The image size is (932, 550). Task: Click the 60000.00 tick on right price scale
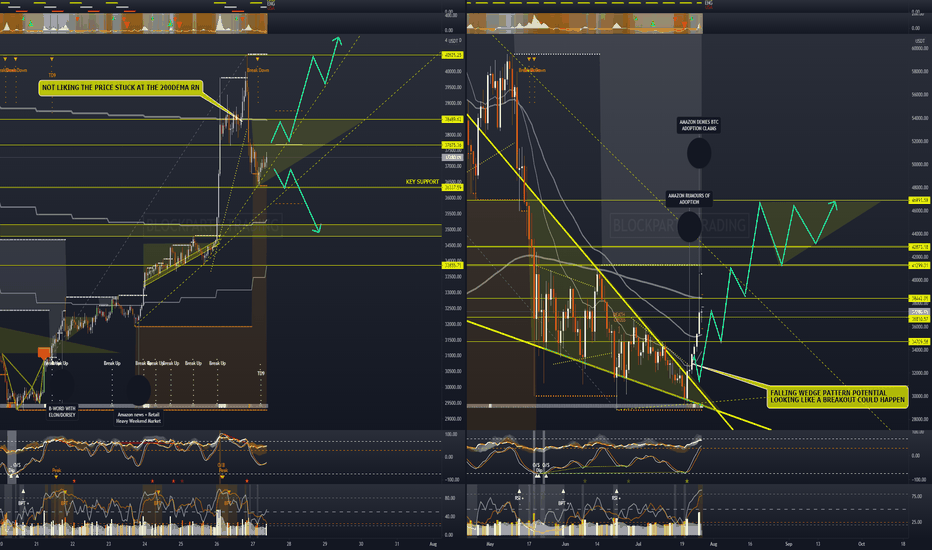[920, 48]
